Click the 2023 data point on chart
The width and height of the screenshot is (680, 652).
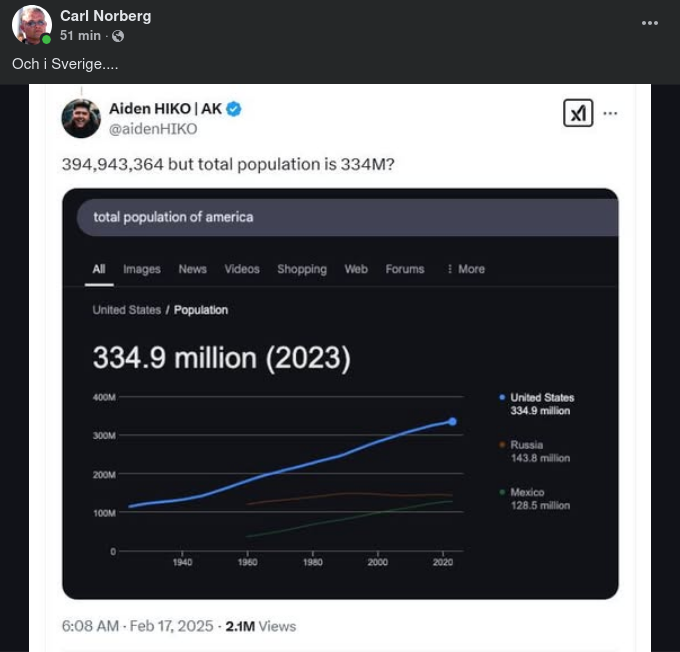[452, 421]
